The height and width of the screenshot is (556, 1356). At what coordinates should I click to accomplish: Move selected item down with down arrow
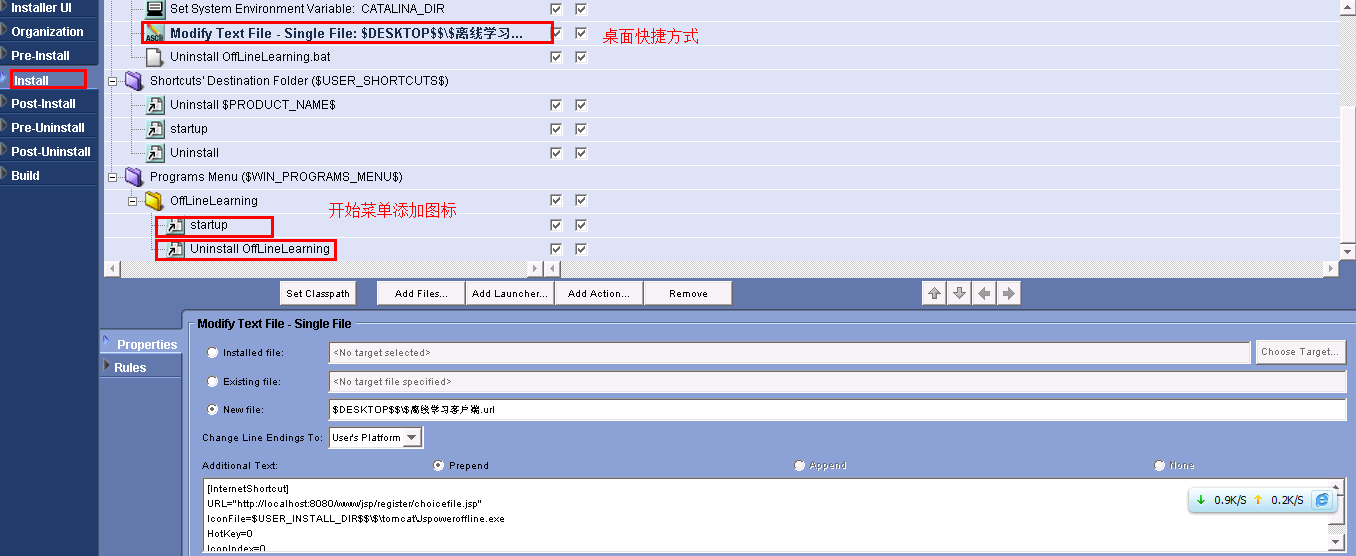coord(959,293)
